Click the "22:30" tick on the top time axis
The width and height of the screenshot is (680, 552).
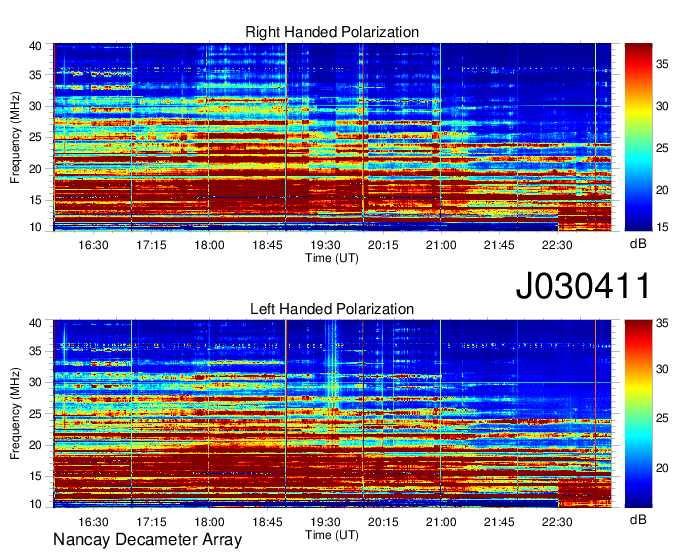[x=557, y=245]
